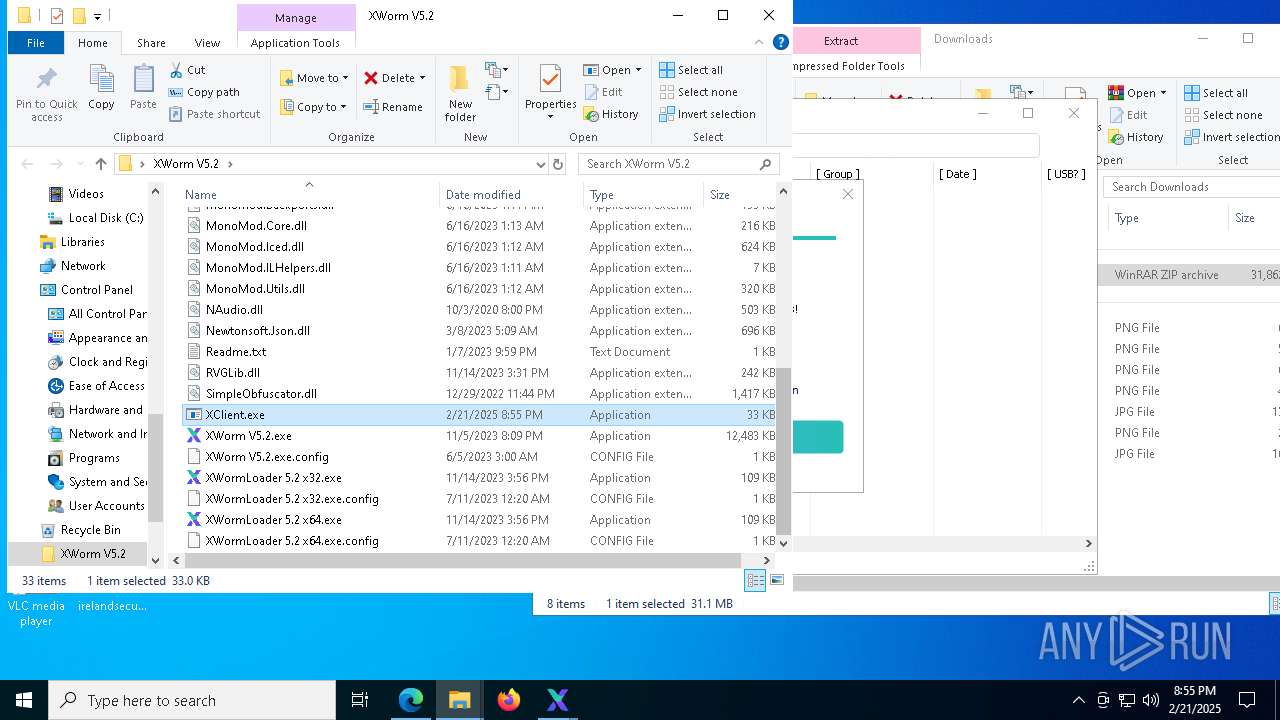Select Local Disk (C:) in sidebar
This screenshot has width=1280, height=720.
[105, 218]
